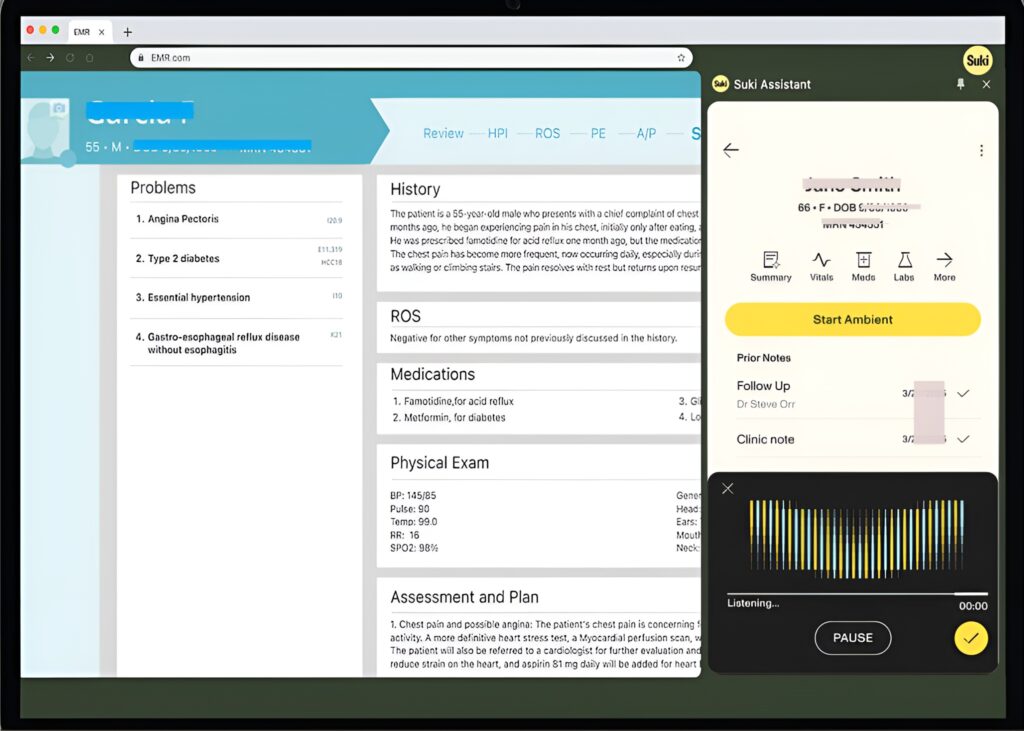Click the Prior Notes label

[x=763, y=358]
